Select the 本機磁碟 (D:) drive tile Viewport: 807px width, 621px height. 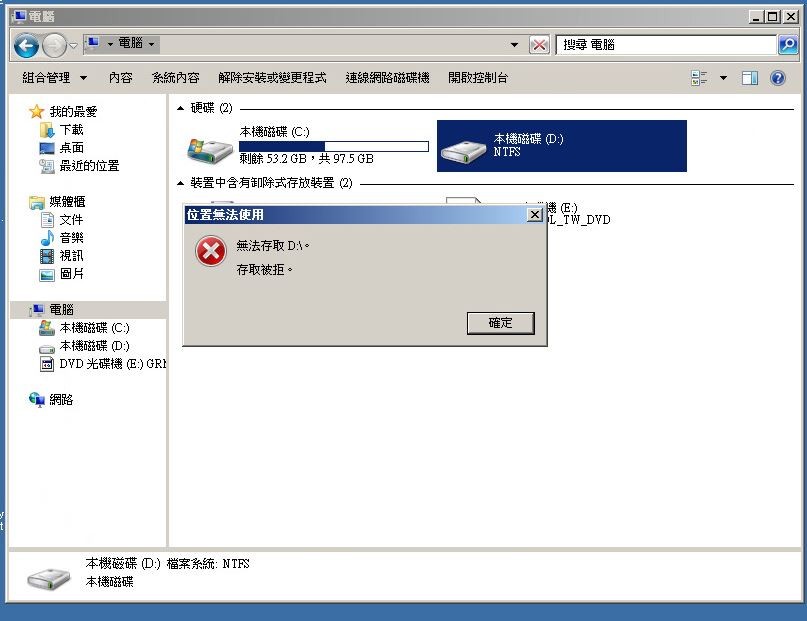click(x=562, y=146)
